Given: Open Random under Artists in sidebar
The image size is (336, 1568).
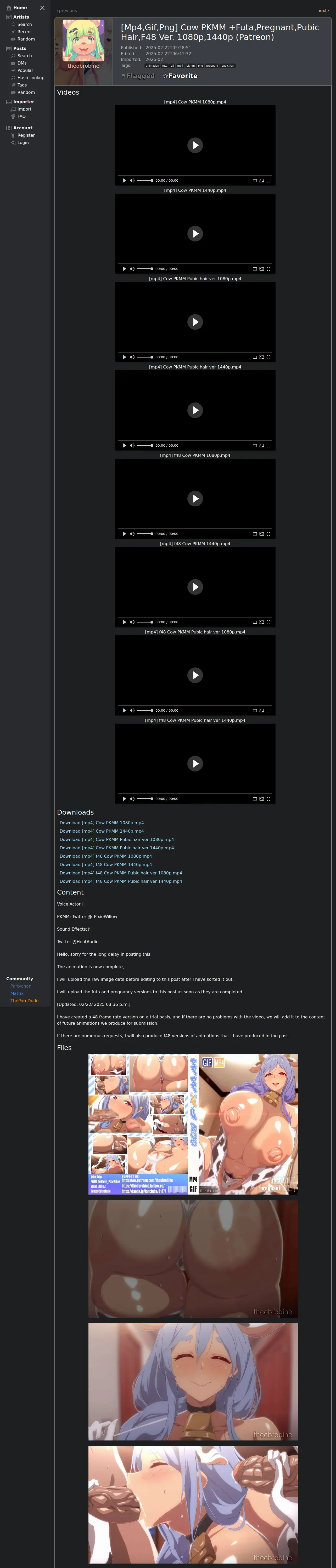Looking at the screenshot, I should 26,39.
